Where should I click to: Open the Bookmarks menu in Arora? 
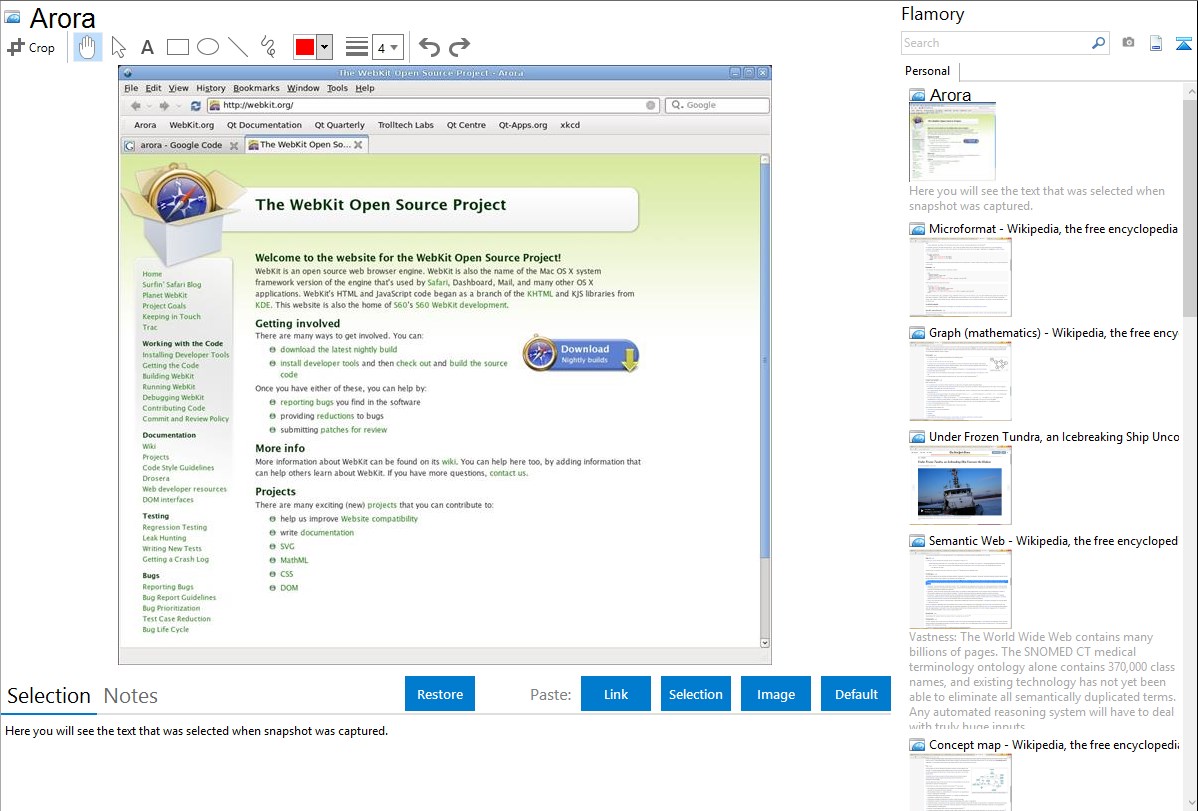click(256, 89)
